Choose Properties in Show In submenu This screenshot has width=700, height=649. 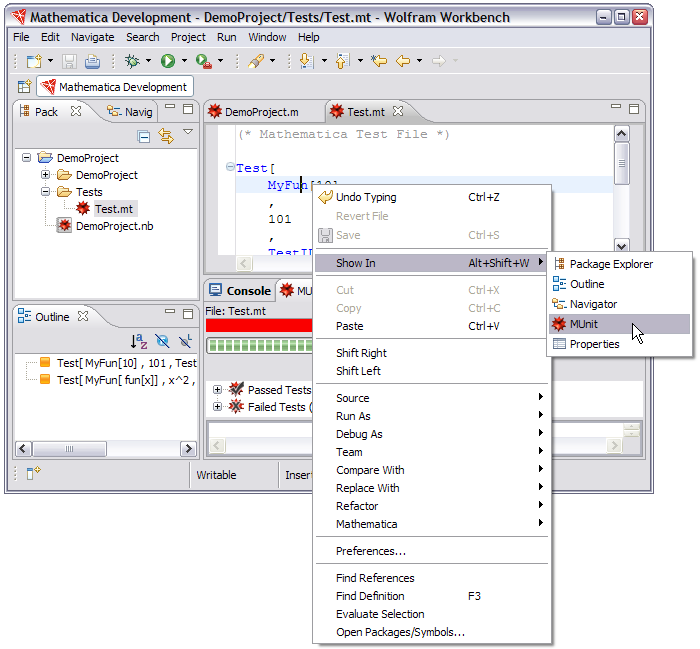click(x=619, y=344)
